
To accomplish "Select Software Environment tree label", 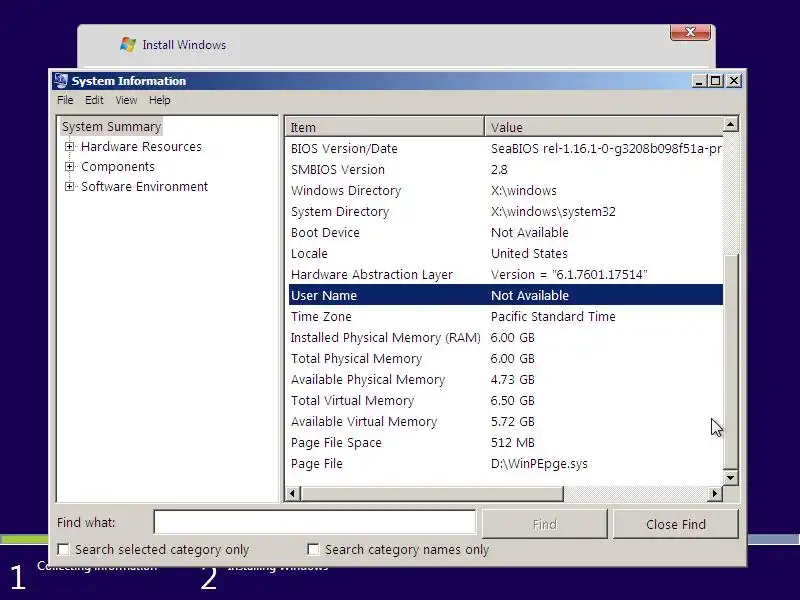I will 144,186.
